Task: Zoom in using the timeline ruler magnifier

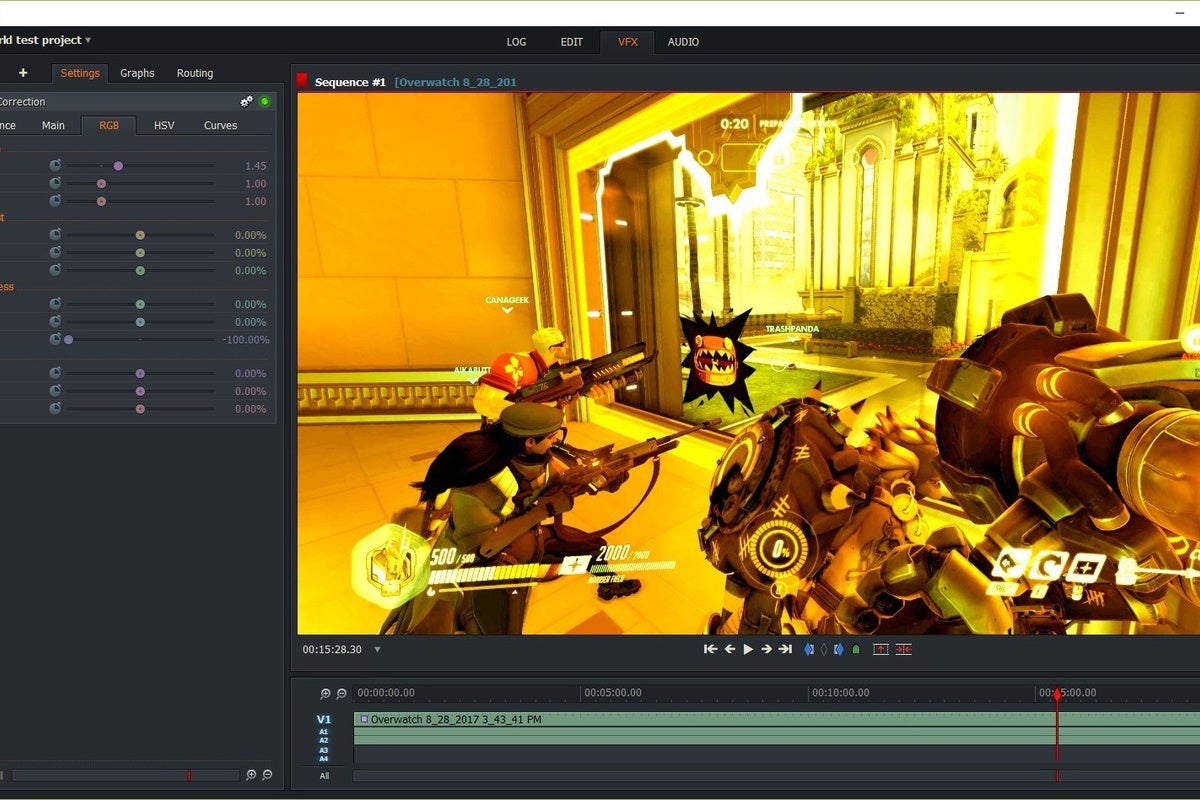Action: pos(326,693)
